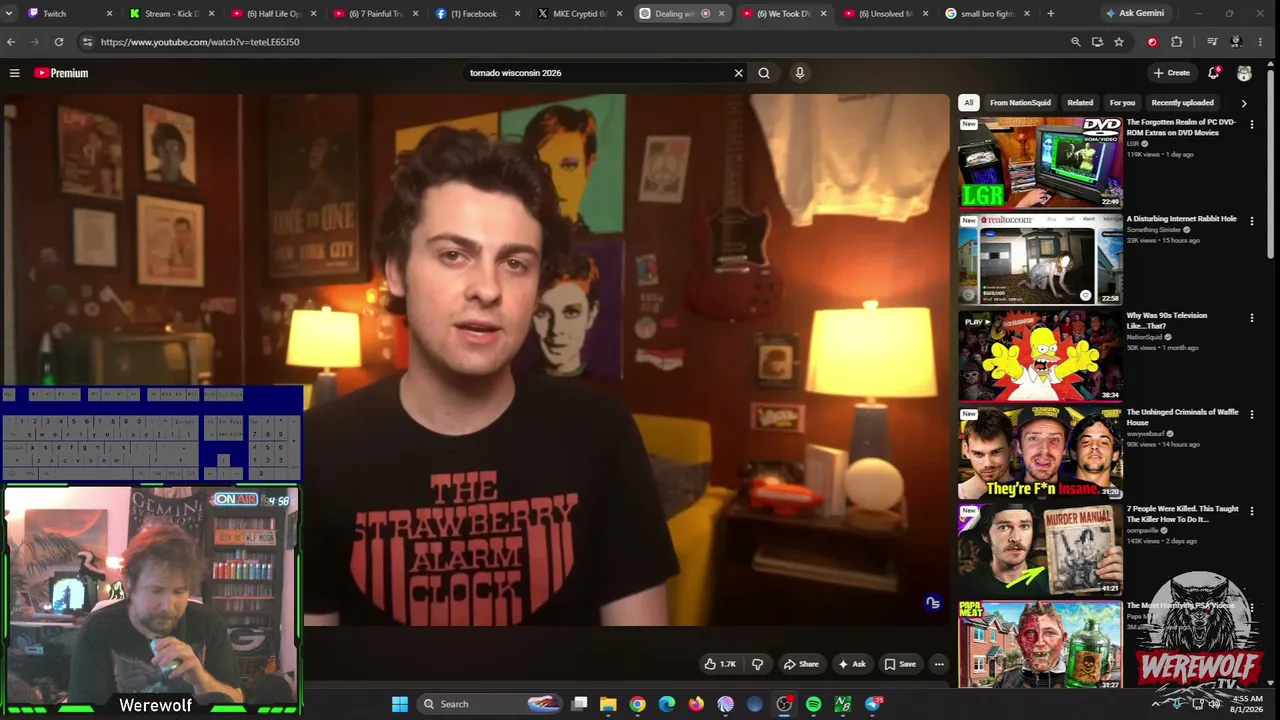Click the YouTube search magnifier button

coord(764,73)
